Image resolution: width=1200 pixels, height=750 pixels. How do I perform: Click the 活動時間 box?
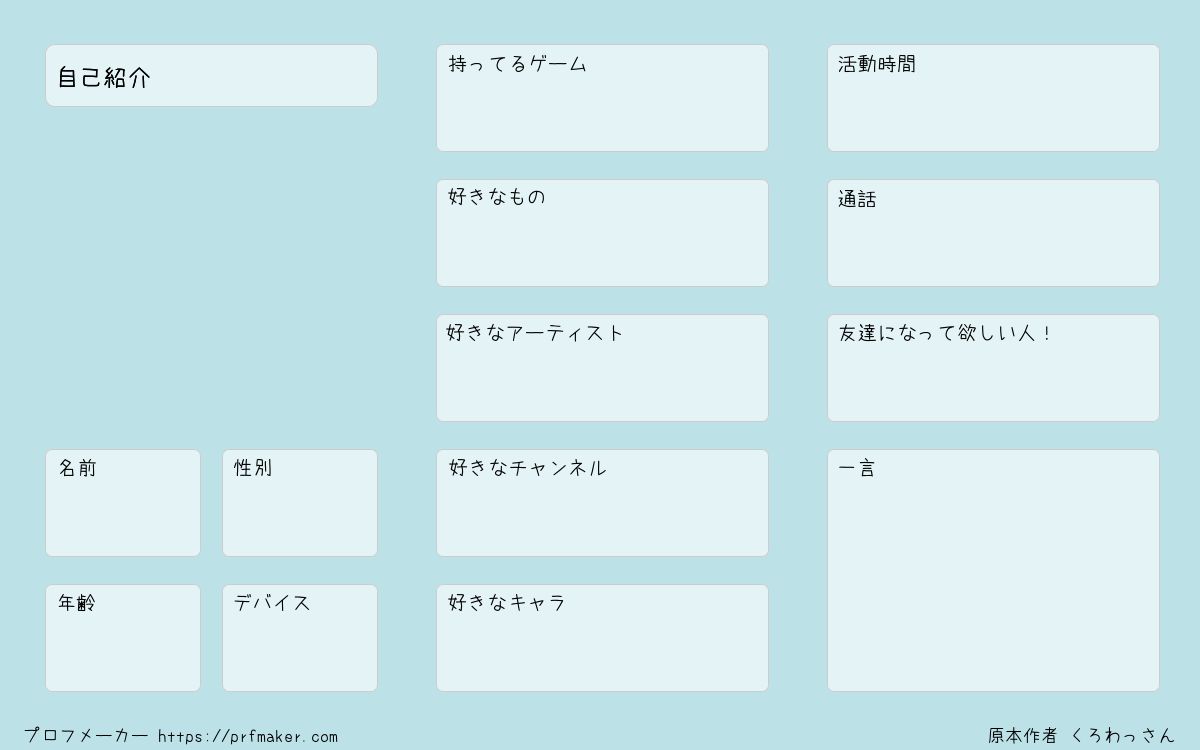pyautogui.click(x=993, y=98)
